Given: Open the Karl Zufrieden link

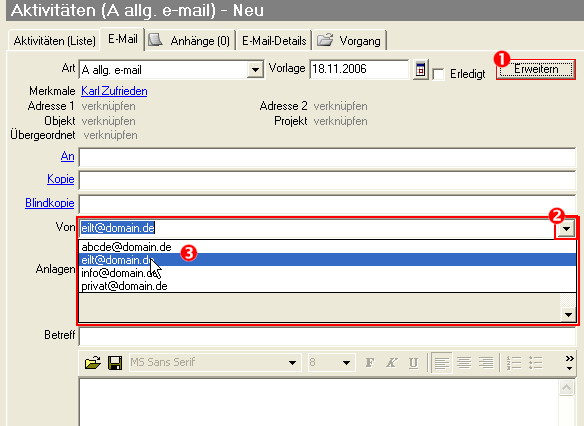Looking at the screenshot, I should [x=114, y=91].
